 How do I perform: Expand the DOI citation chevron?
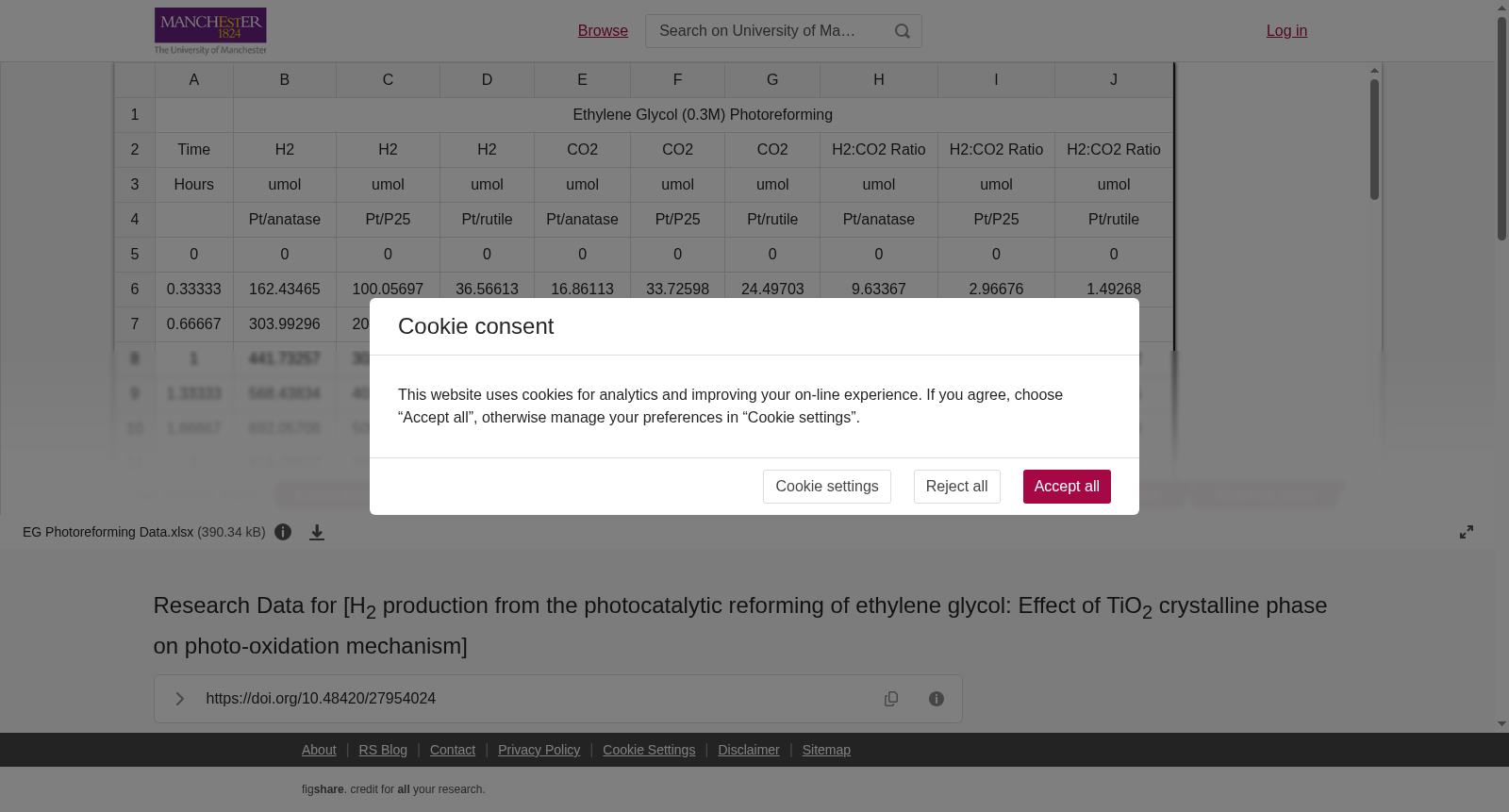click(x=179, y=699)
